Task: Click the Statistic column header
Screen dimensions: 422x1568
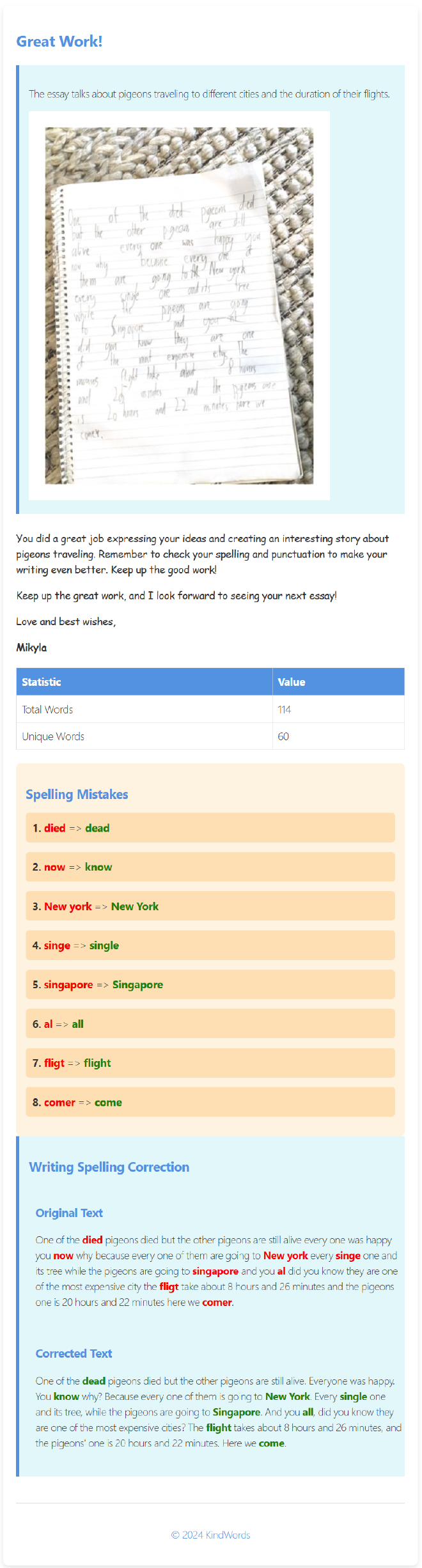Action: tap(145, 682)
